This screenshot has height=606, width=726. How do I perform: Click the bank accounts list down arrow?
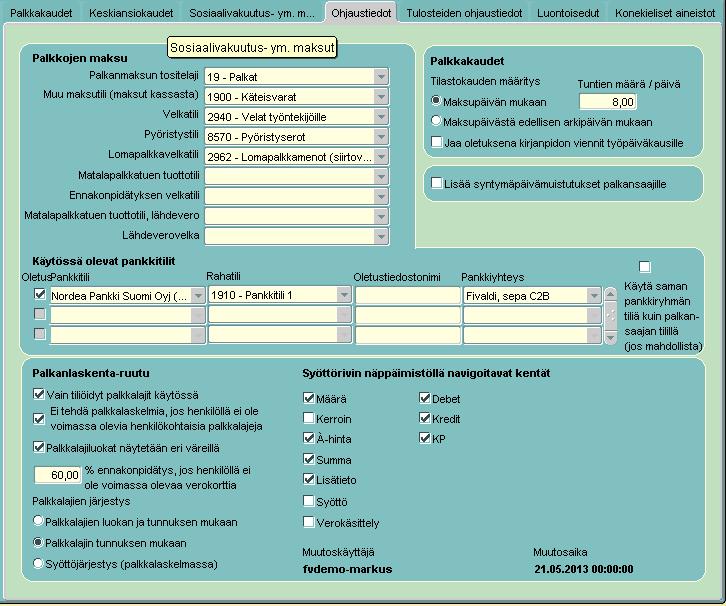(x=611, y=338)
